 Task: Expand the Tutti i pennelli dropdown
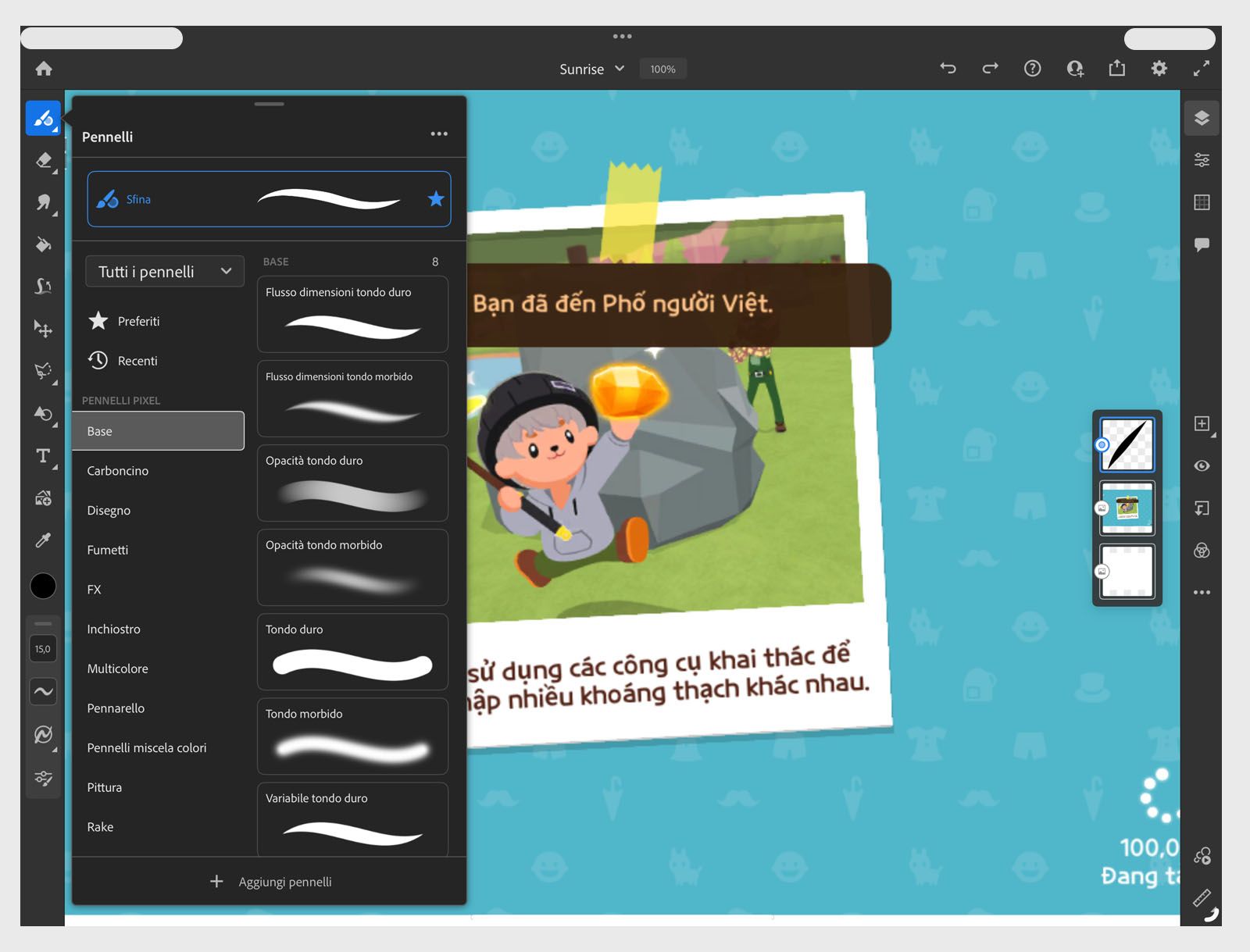pos(164,272)
